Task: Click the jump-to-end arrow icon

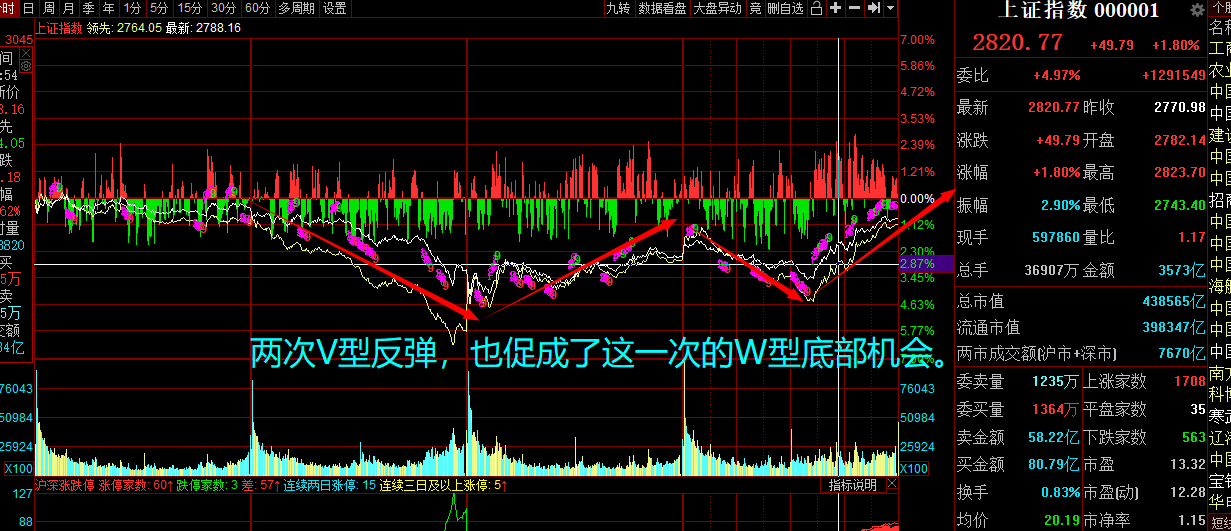Action: click(874, 8)
